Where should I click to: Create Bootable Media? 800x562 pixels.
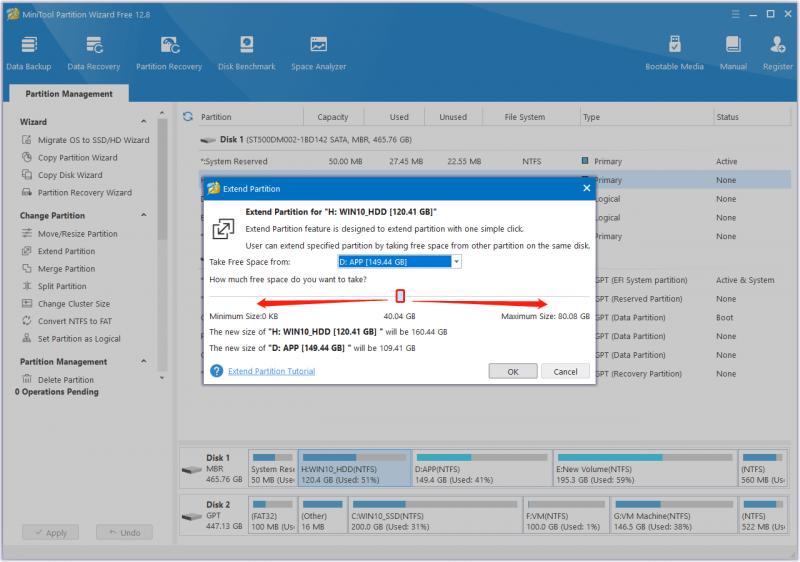click(x=674, y=53)
